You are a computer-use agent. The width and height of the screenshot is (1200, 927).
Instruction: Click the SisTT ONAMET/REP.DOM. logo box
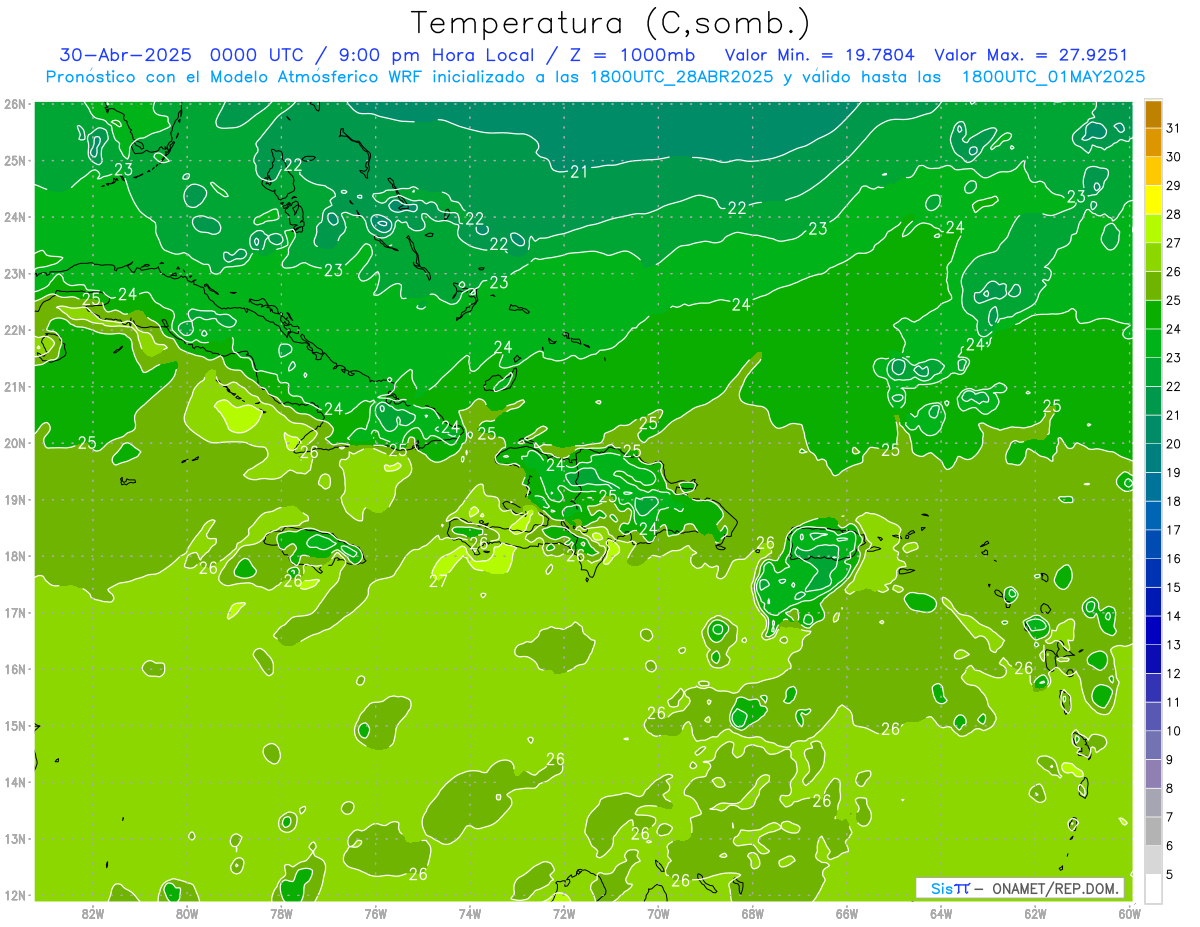[x=1020, y=888]
